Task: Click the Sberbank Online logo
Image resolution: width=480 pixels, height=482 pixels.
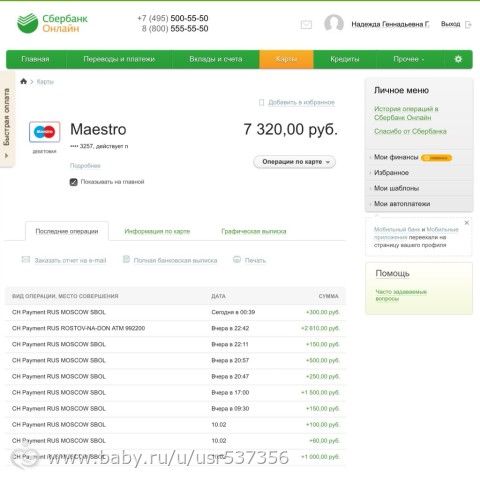Action: click(52, 23)
